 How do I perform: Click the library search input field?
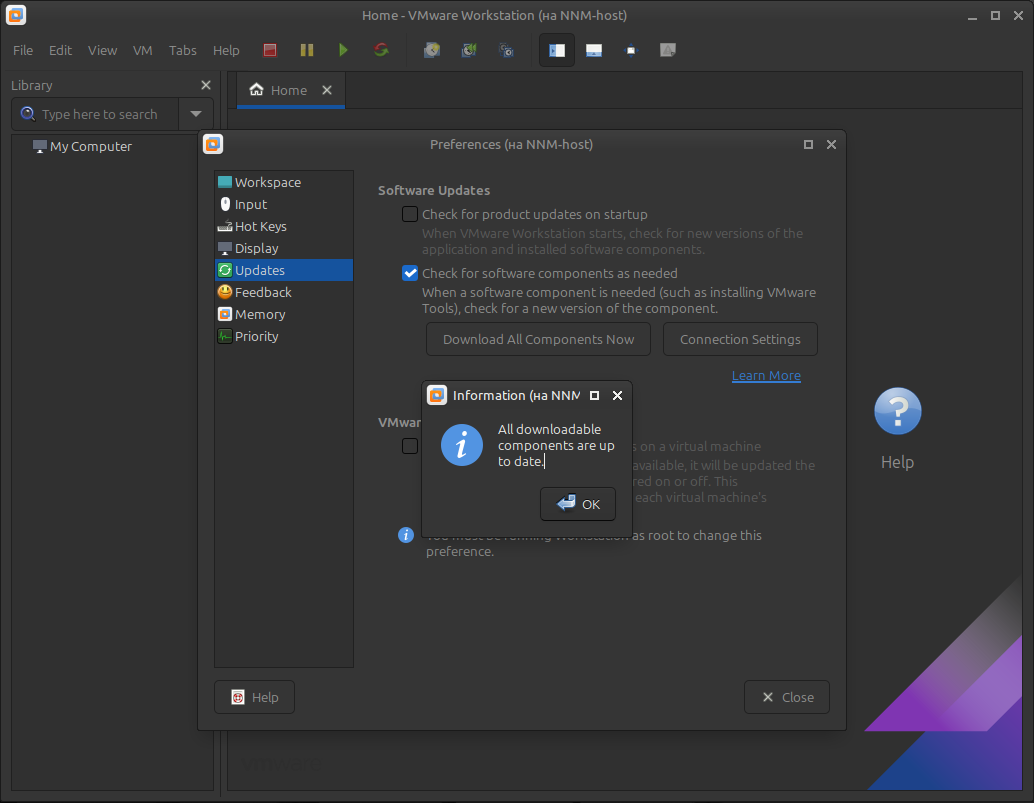click(100, 114)
